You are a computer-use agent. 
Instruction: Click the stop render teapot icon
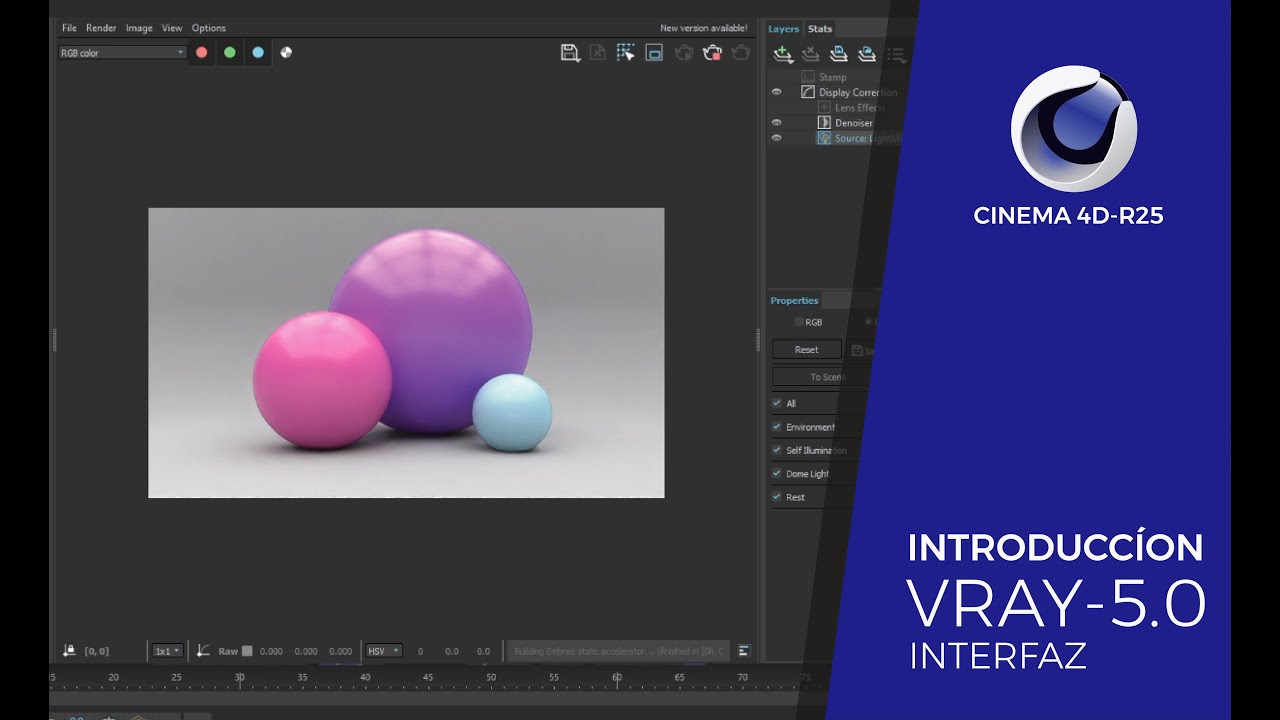click(x=712, y=53)
